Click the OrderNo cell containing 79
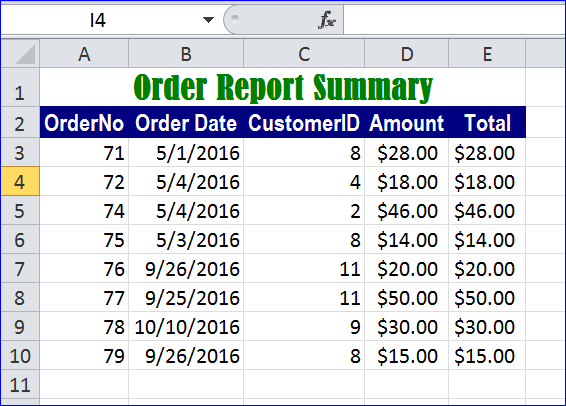This screenshot has height=406, width=566. [x=84, y=356]
